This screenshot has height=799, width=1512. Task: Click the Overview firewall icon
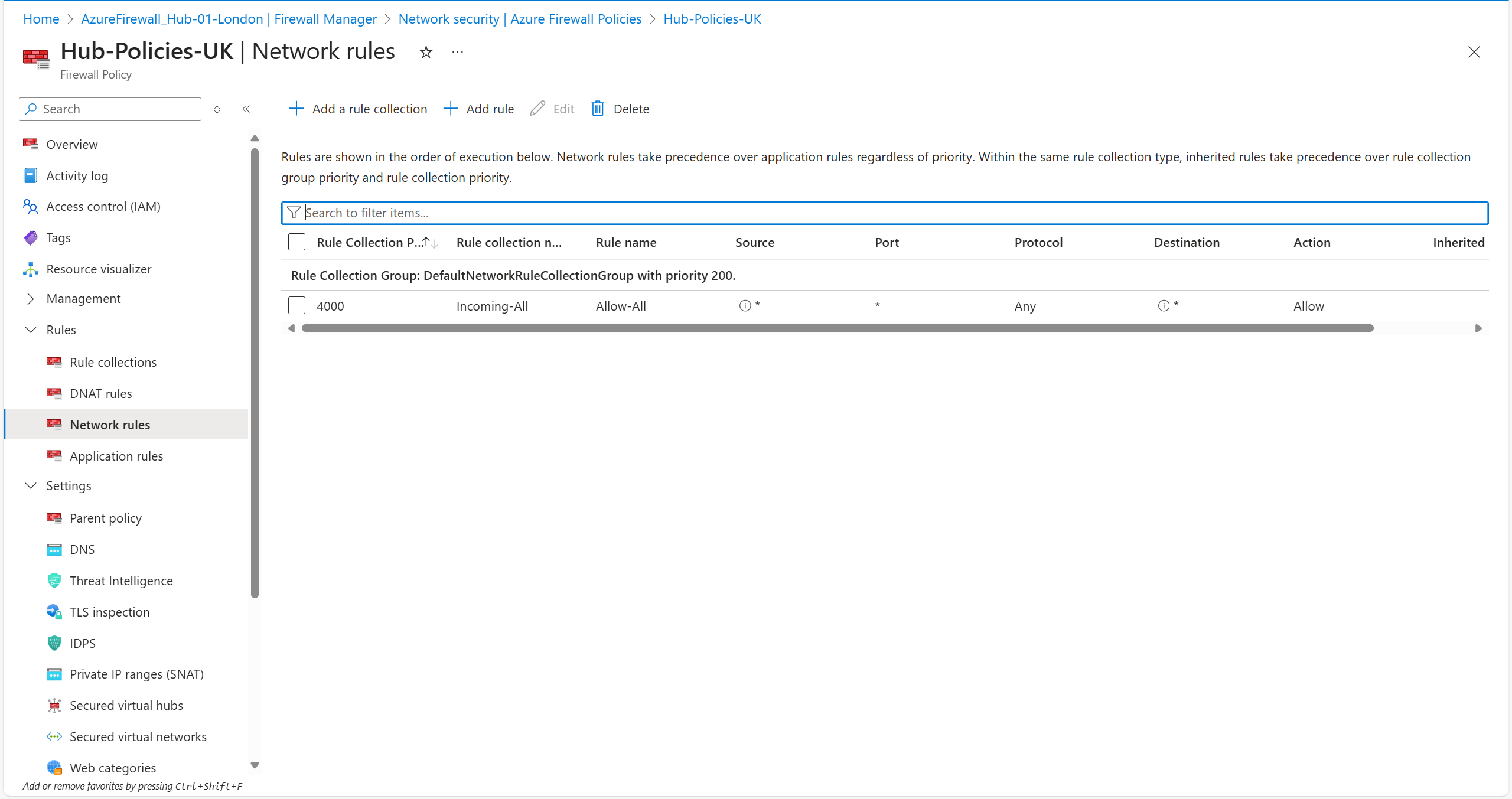coord(31,144)
